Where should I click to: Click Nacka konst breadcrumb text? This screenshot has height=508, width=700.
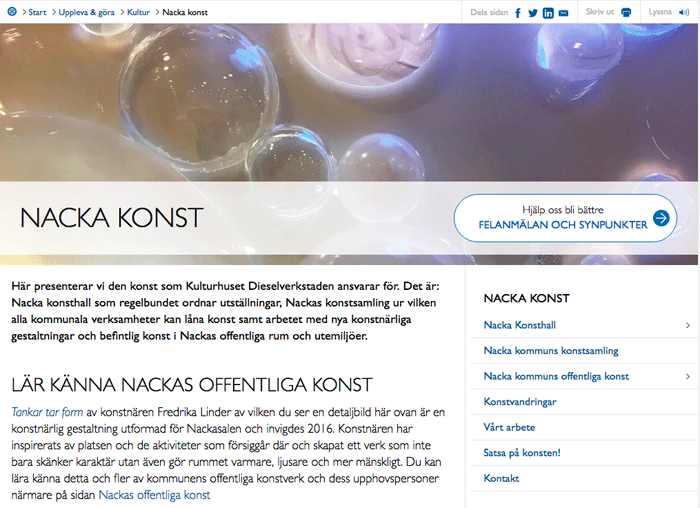[185, 12]
